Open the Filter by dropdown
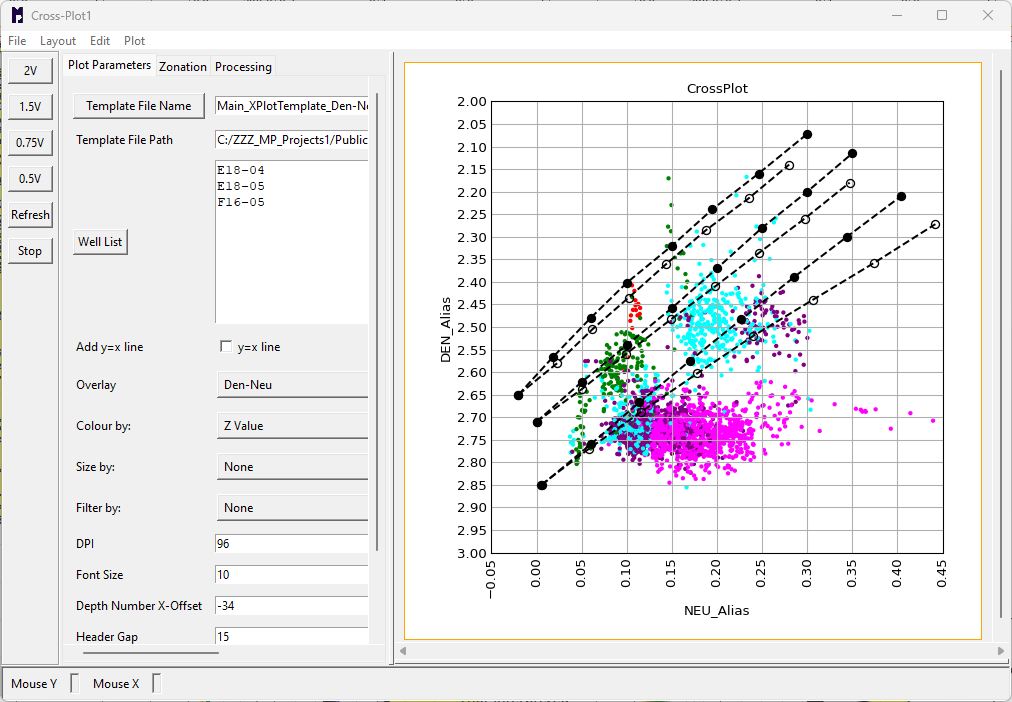This screenshot has width=1012, height=702. click(292, 508)
